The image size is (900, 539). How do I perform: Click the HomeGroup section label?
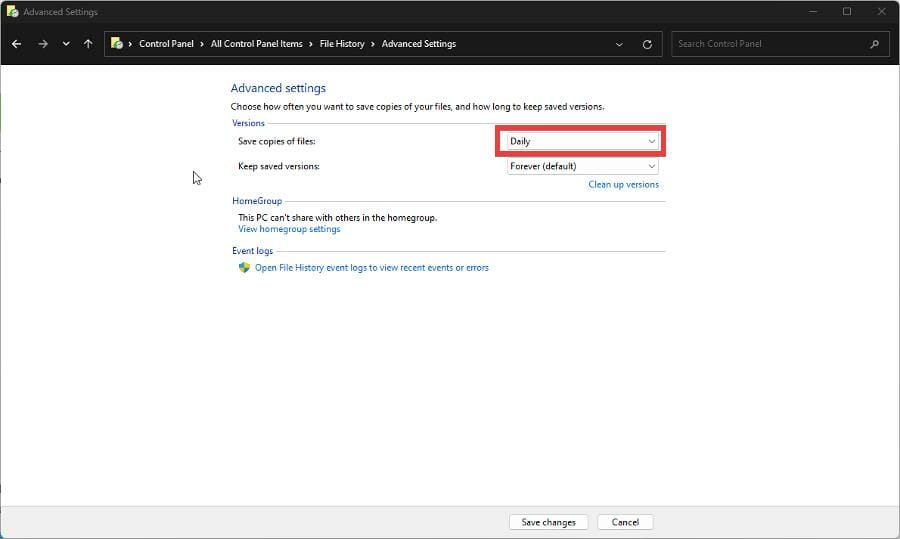[257, 201]
